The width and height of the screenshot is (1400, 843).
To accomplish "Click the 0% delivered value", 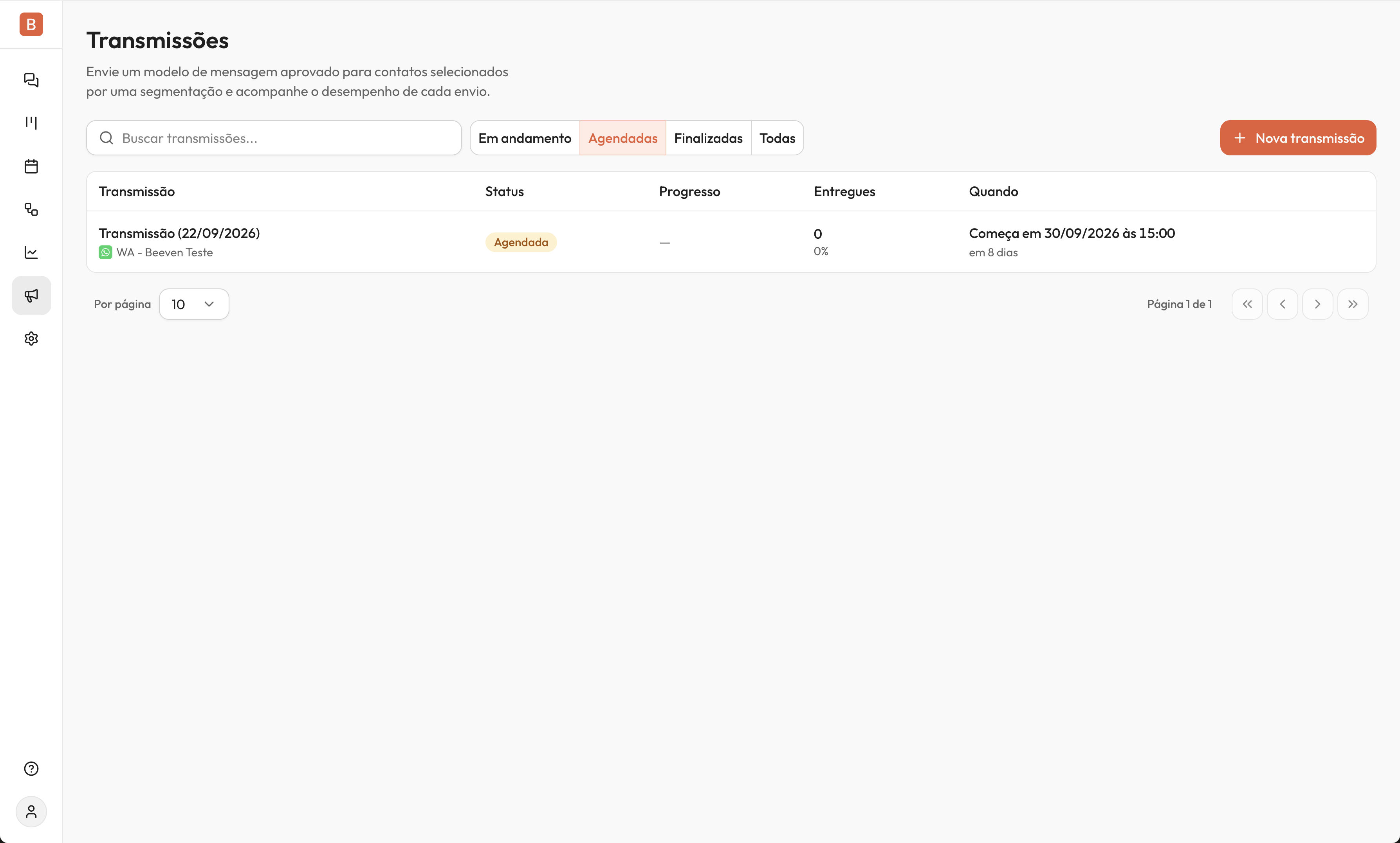I will (821, 252).
